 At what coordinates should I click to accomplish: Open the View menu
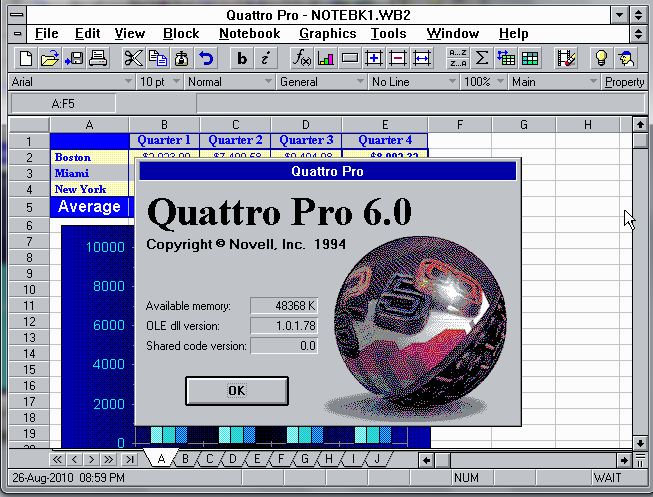coord(130,33)
